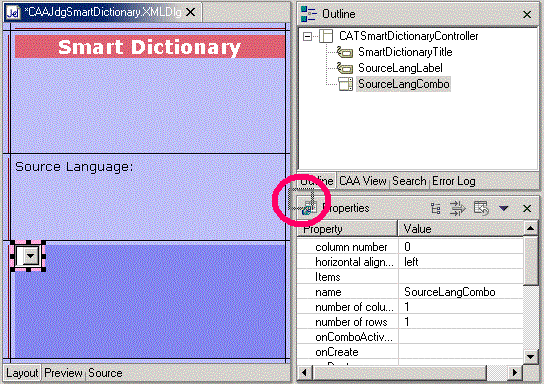This screenshot has width=547, height=384.
Task: Select the Smart Dictionary title banner
Action: click(x=150, y=47)
